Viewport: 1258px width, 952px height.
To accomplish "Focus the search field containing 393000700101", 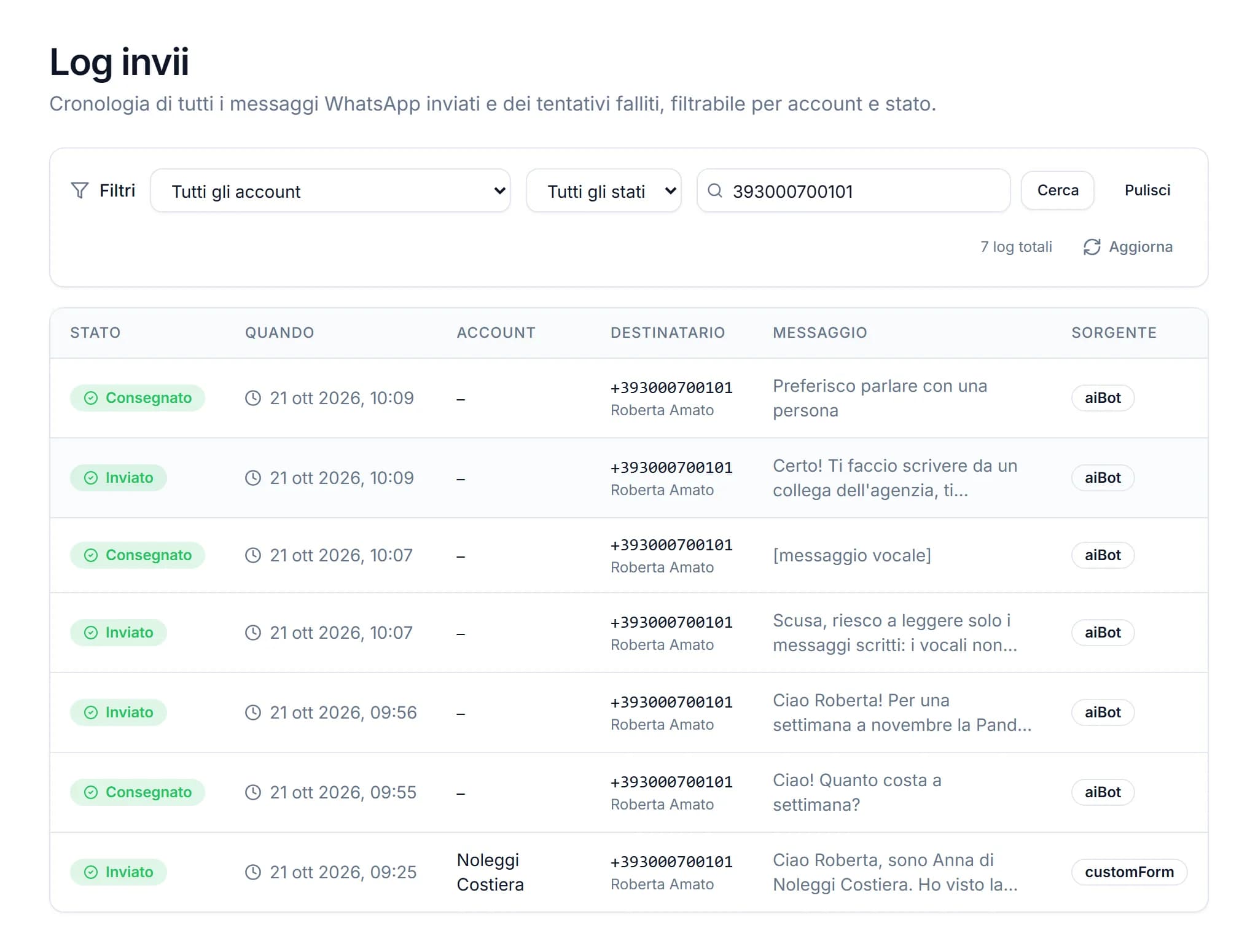I will [854, 191].
